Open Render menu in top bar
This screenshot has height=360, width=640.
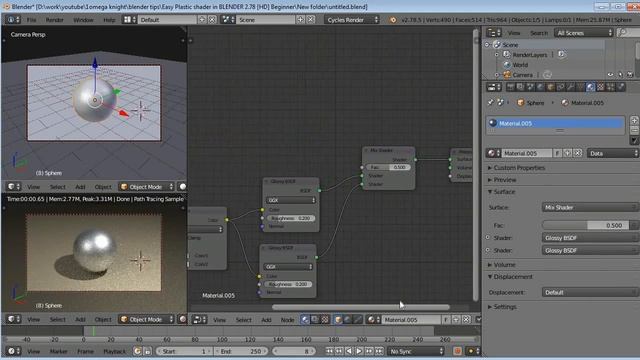point(54,20)
